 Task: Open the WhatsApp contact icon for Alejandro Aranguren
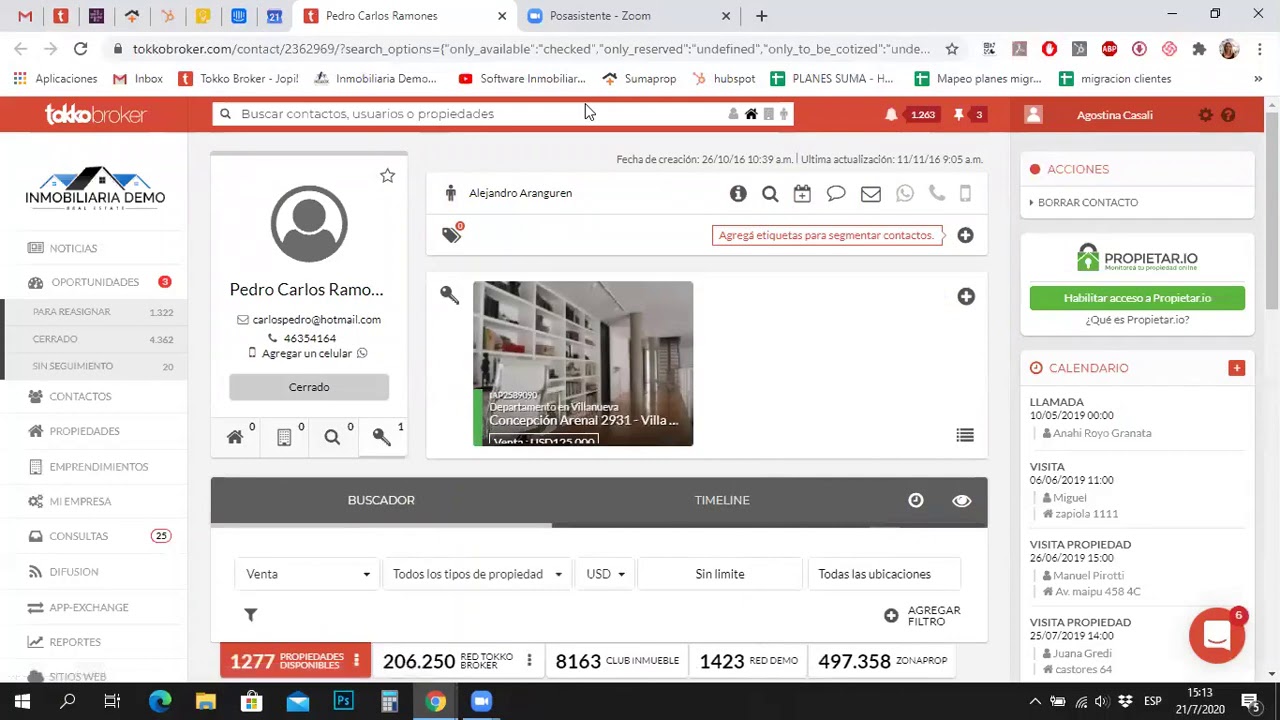click(x=904, y=193)
